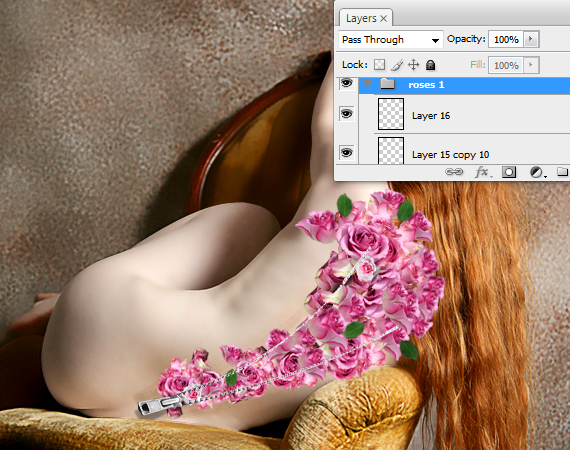Toggle visibility of Layer 16
The width and height of the screenshot is (570, 450).
346,114
